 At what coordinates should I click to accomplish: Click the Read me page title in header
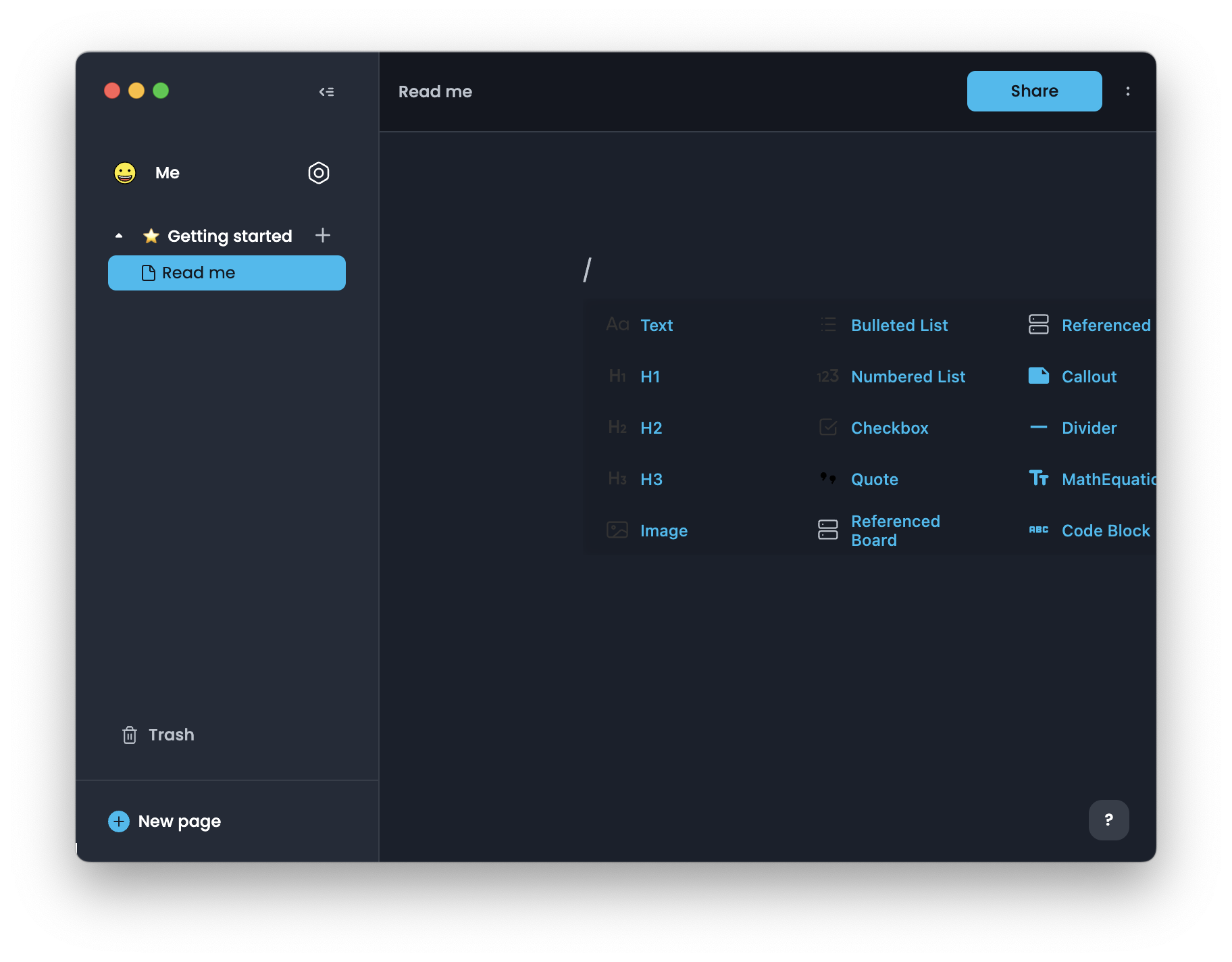[x=435, y=92]
